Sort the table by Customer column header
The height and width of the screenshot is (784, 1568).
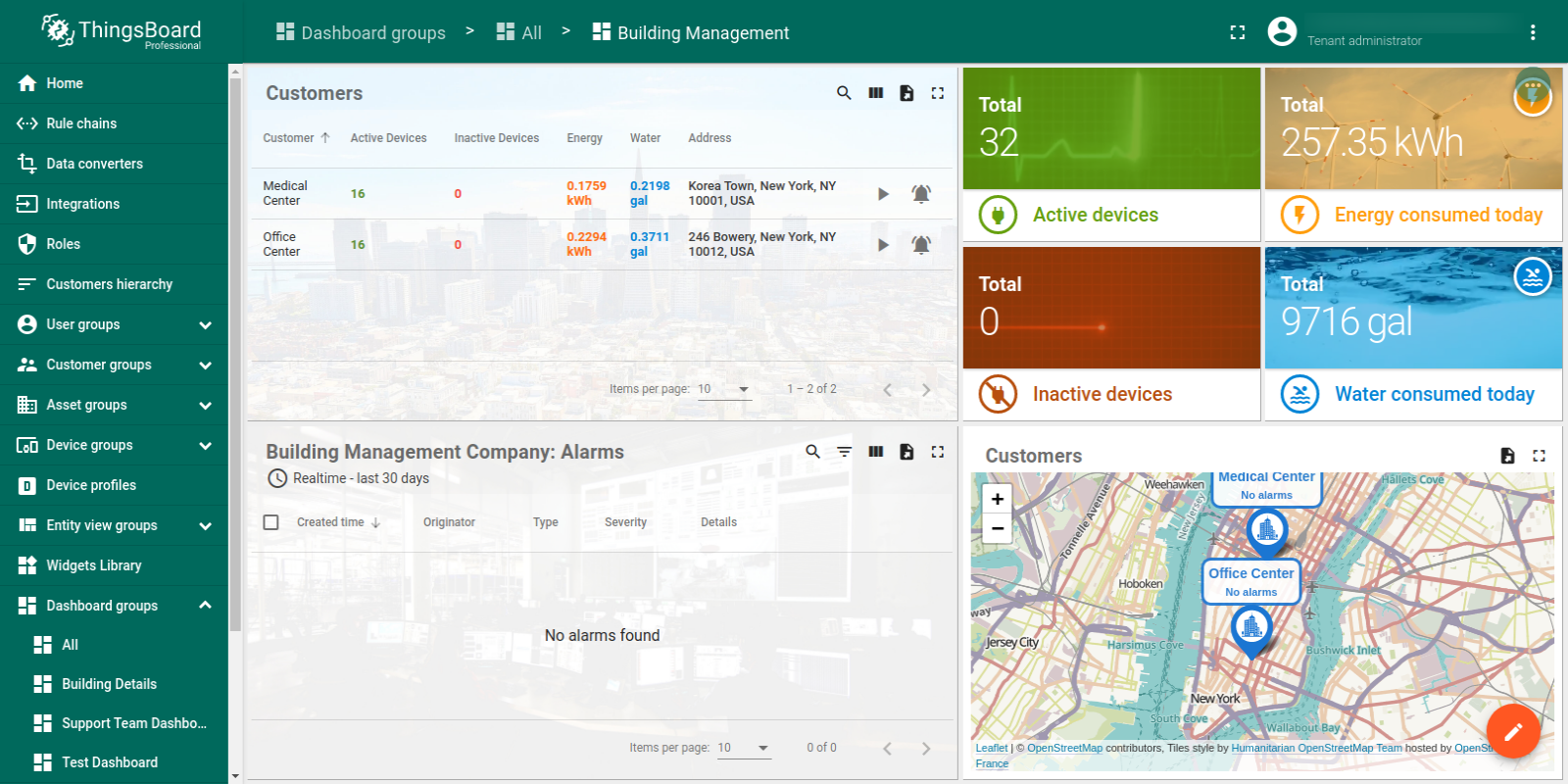pos(288,138)
